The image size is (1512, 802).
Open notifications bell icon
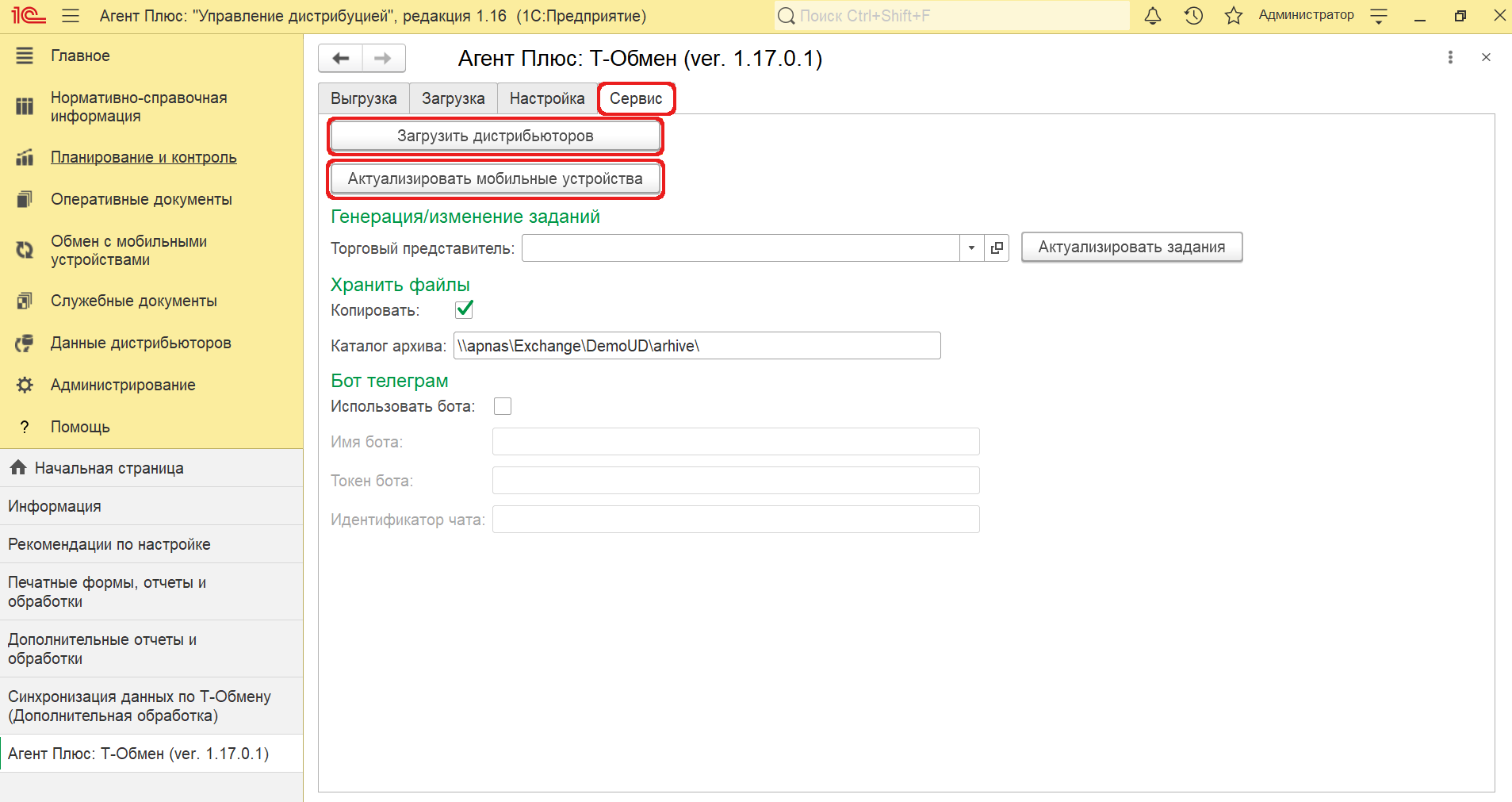pyautogui.click(x=1153, y=16)
